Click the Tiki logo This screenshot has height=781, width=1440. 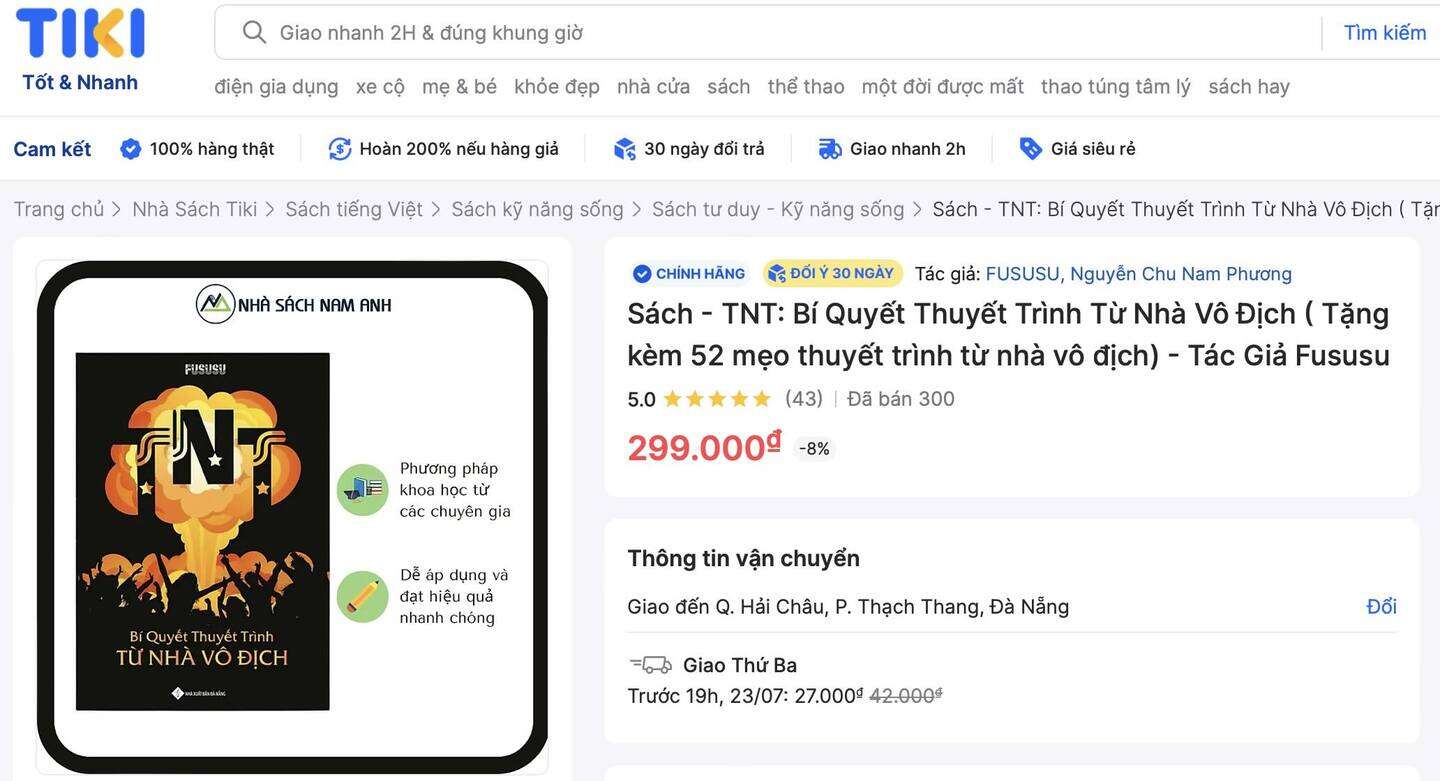[80, 48]
